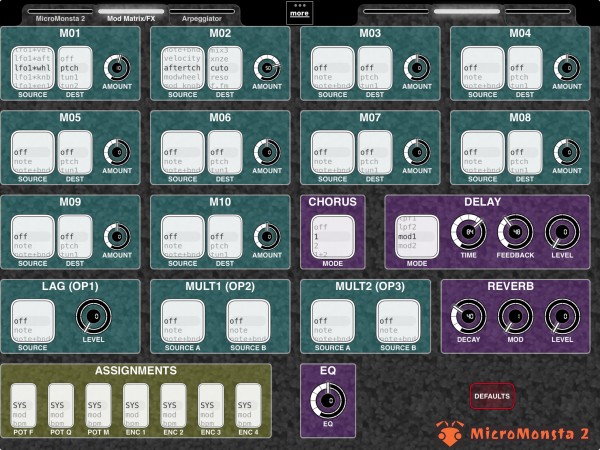Click the M05 AMOUNT knob

coord(117,152)
